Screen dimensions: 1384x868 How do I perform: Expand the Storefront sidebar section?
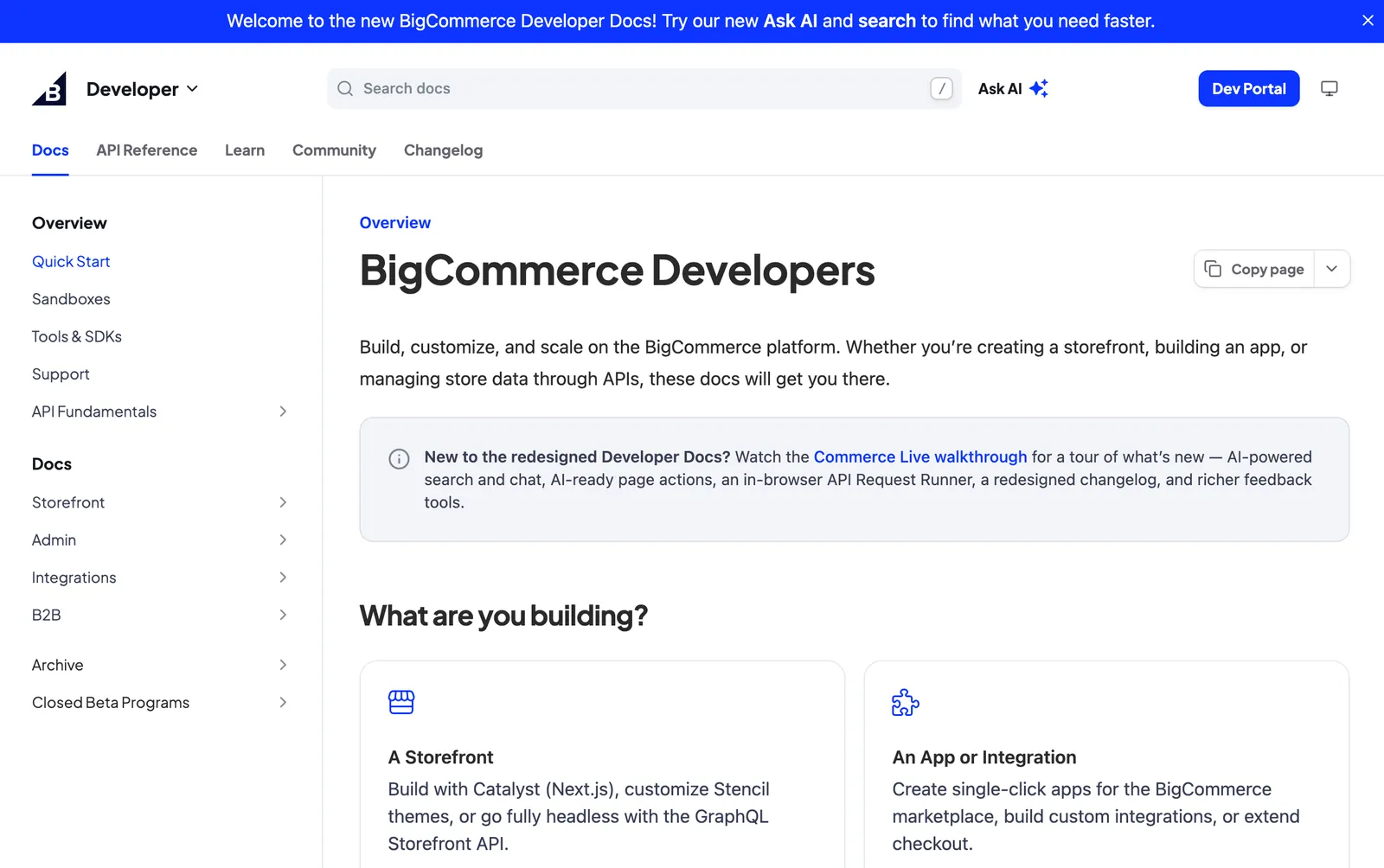pyautogui.click(x=283, y=502)
